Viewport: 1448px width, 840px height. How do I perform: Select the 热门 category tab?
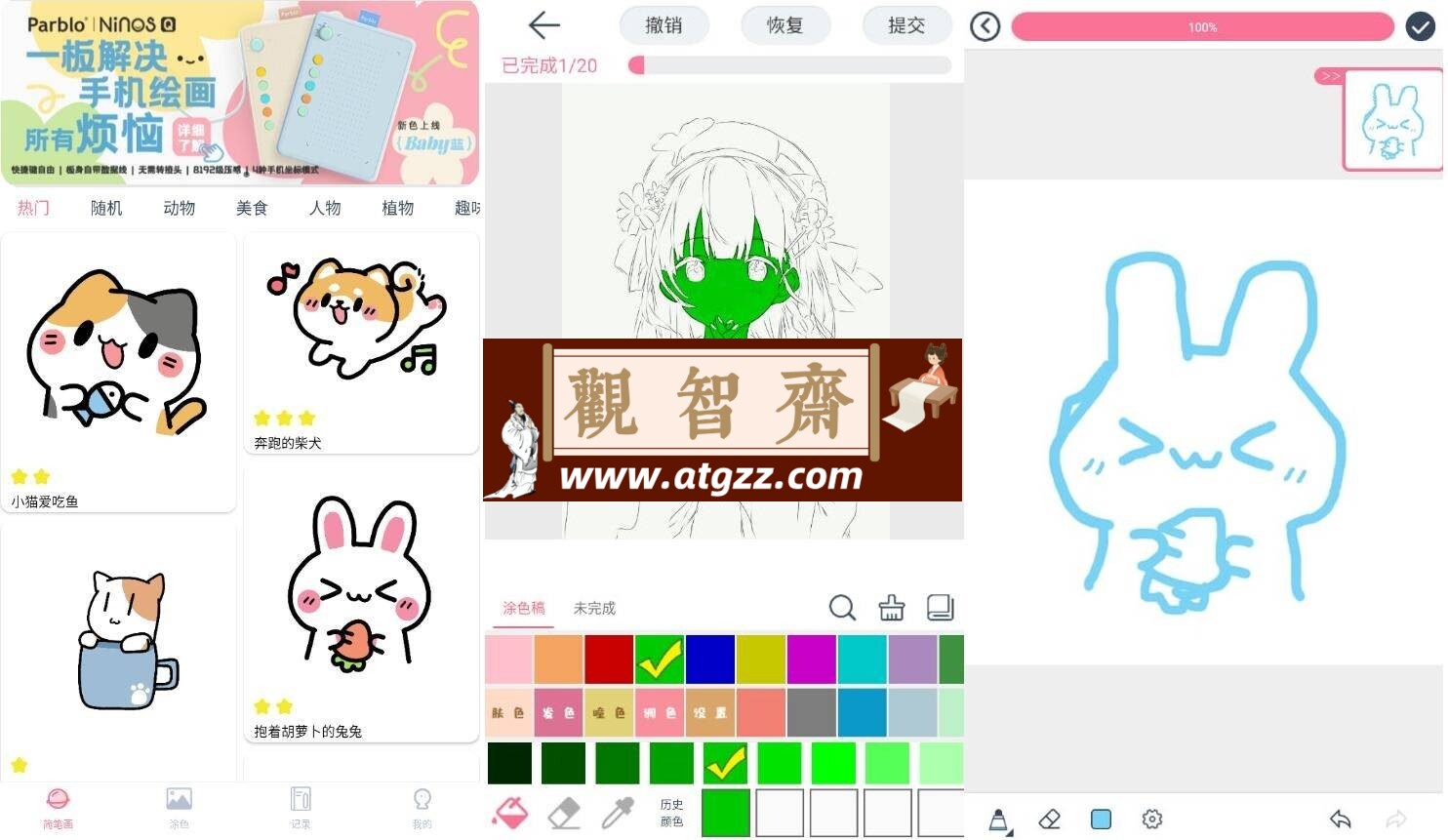click(x=33, y=208)
